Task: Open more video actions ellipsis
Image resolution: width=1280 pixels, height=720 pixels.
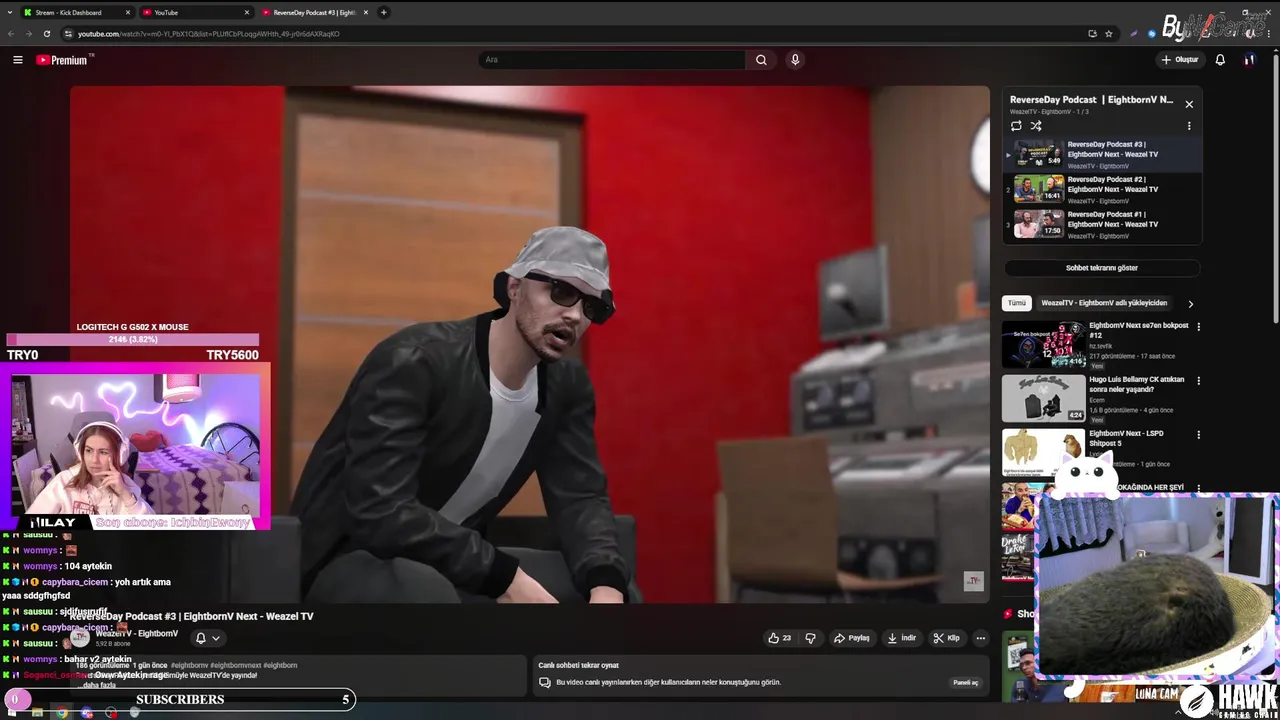Action: coord(981,638)
